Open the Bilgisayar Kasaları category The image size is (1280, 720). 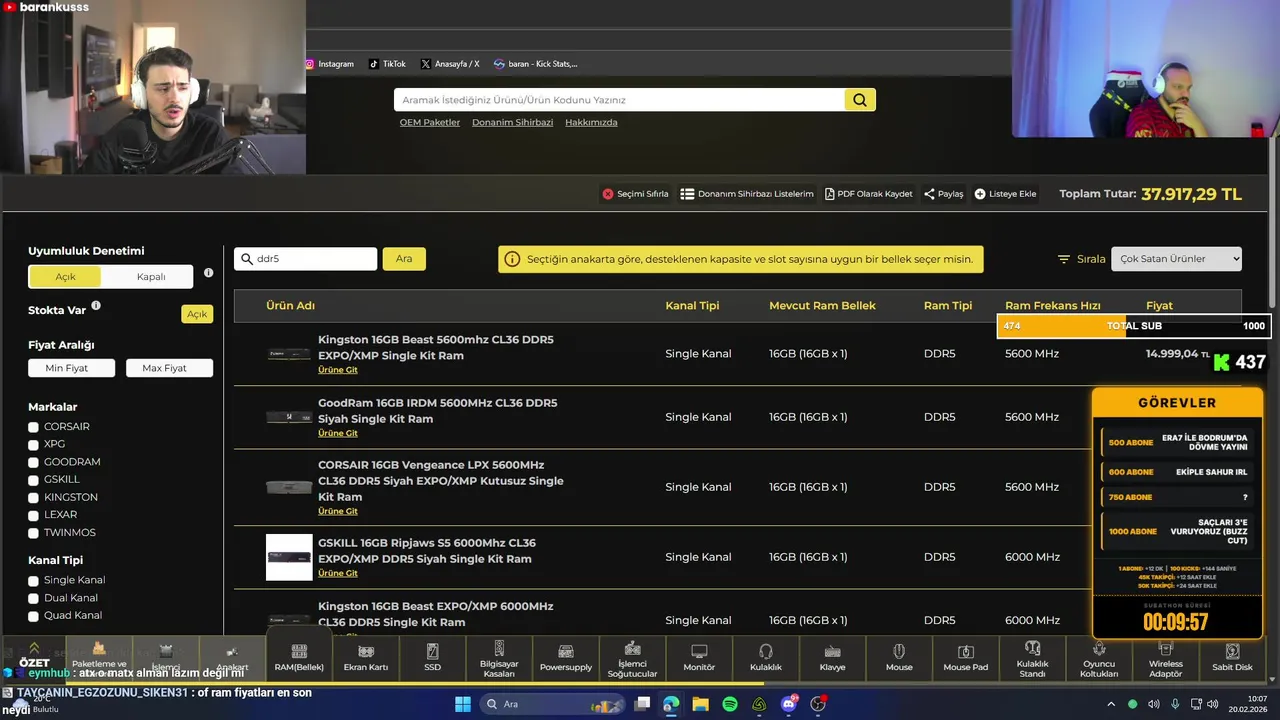point(499,658)
